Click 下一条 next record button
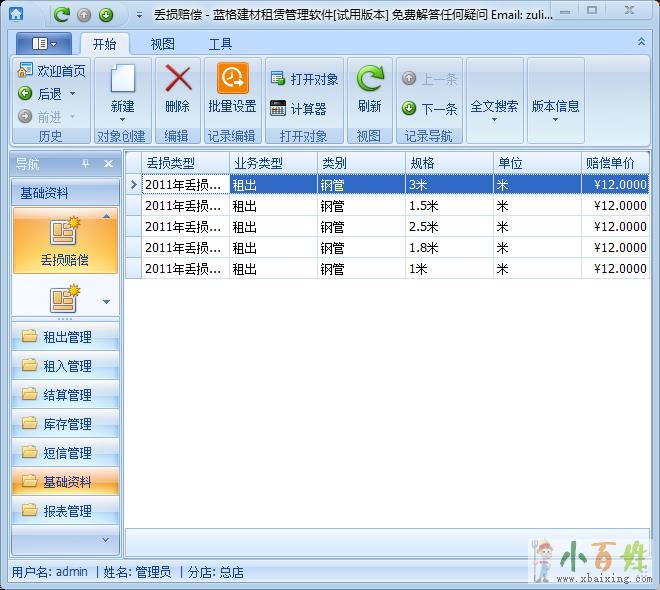This screenshot has width=660, height=590. 430,109
